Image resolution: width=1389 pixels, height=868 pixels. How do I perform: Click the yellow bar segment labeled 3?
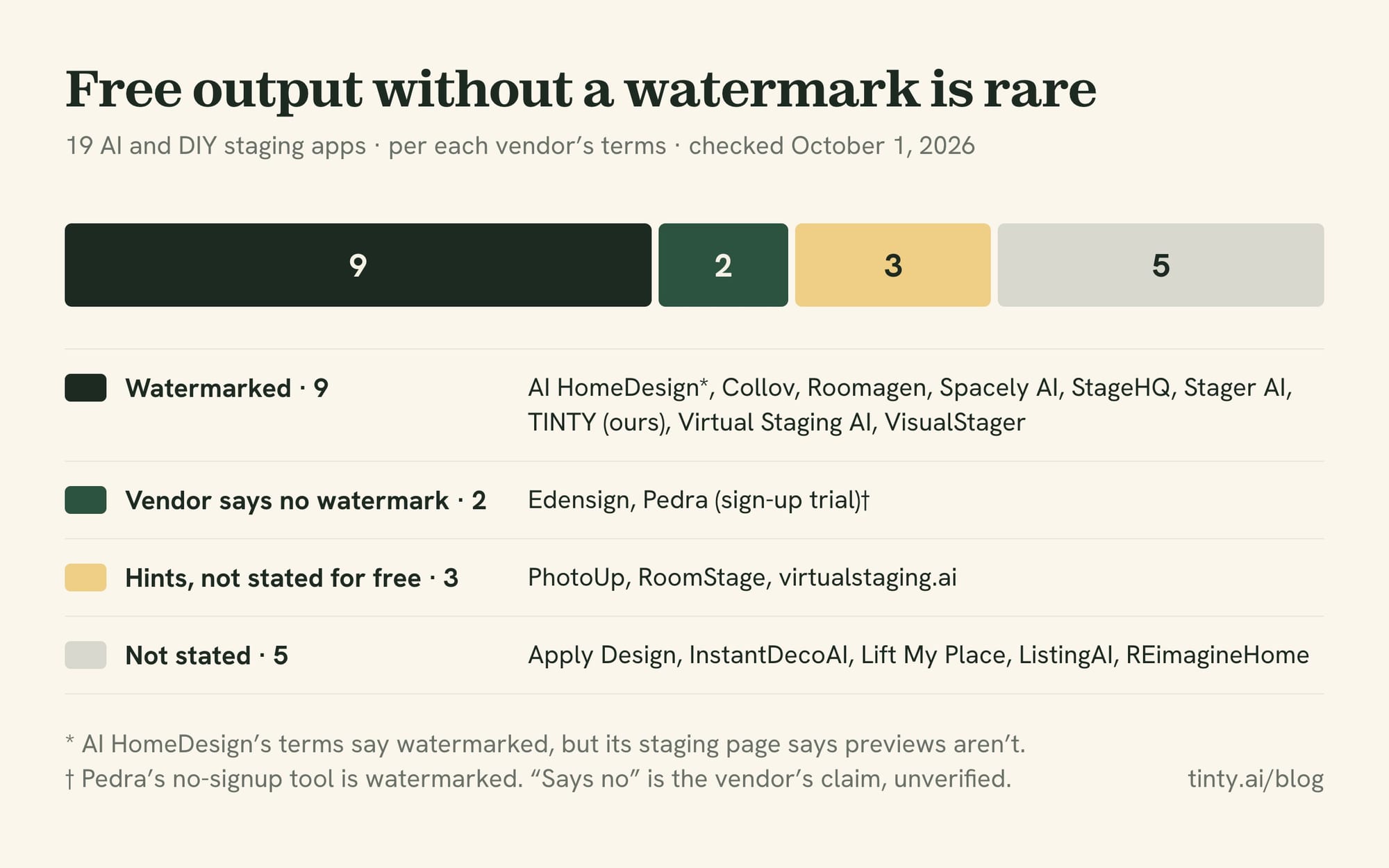(x=892, y=265)
